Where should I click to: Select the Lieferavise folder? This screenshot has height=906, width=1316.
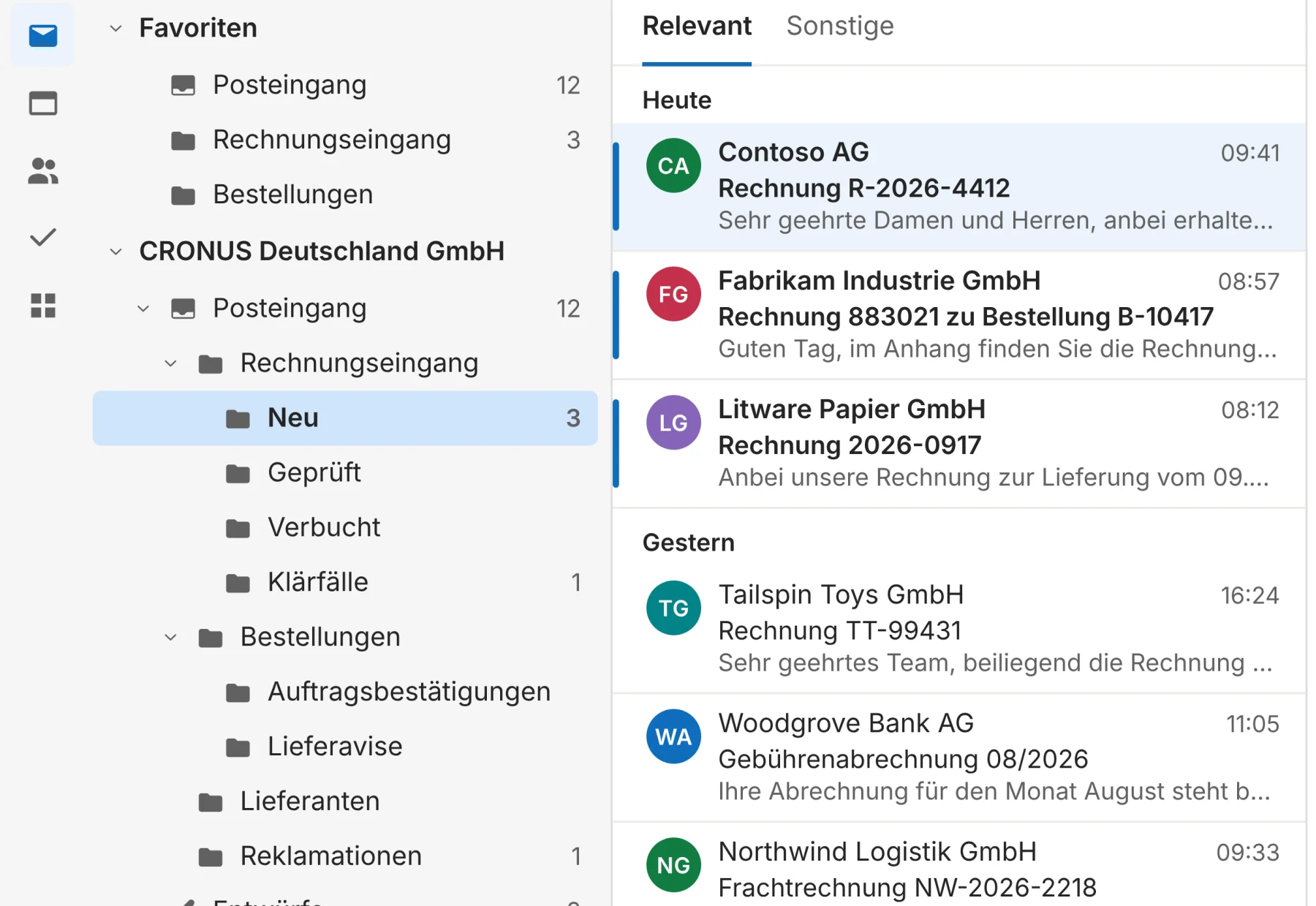345,747
